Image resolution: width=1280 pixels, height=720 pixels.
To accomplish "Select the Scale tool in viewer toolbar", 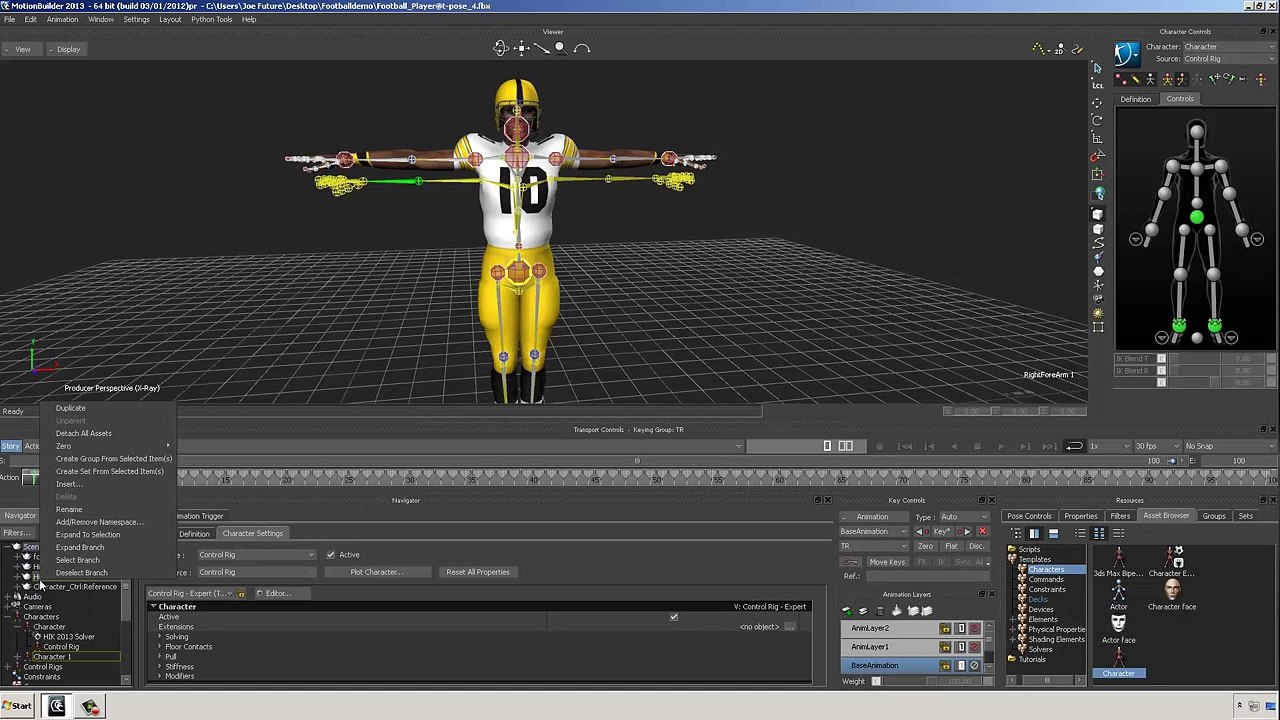I will [x=1097, y=139].
